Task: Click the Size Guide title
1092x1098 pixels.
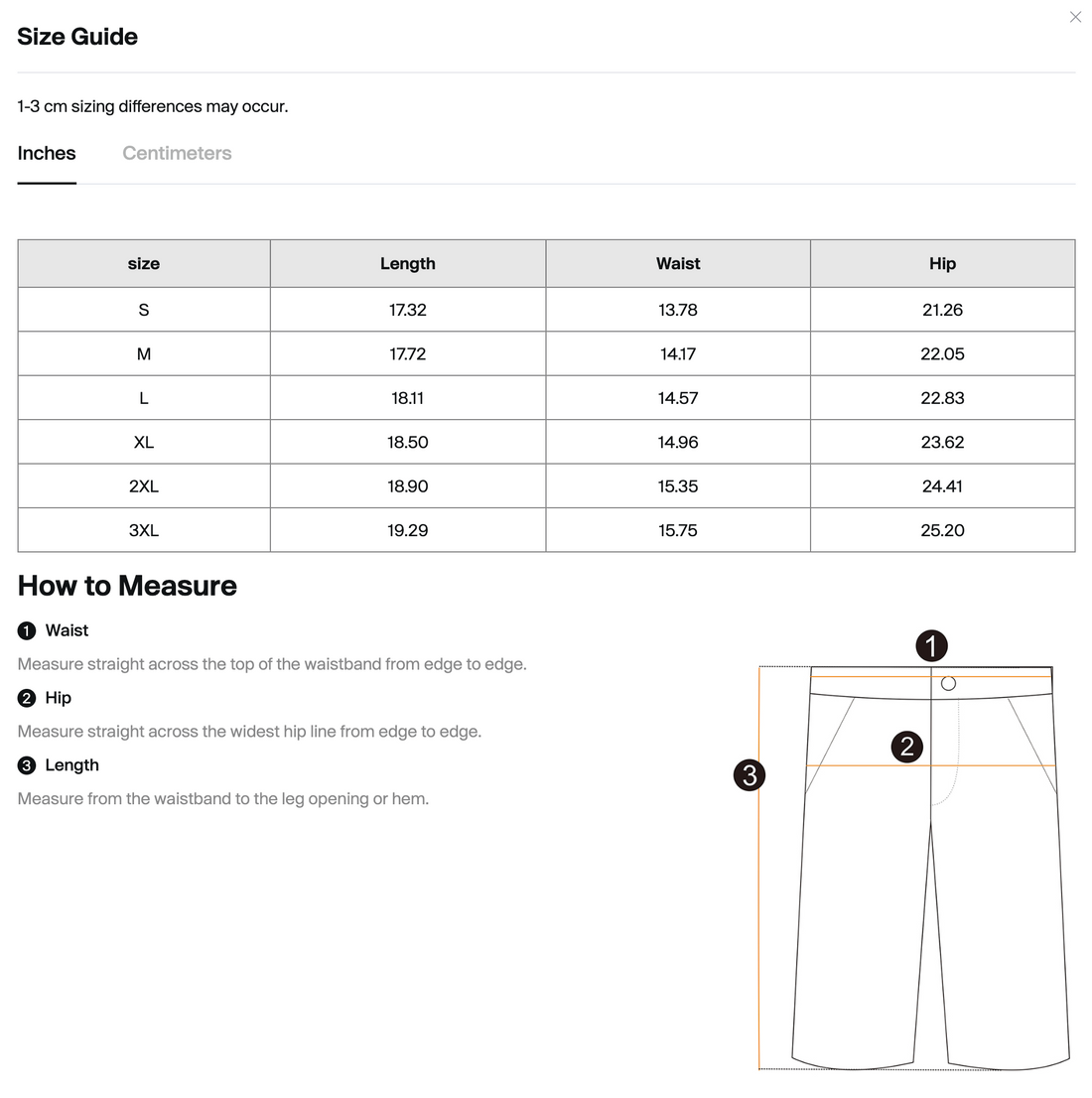Action: pos(76,37)
